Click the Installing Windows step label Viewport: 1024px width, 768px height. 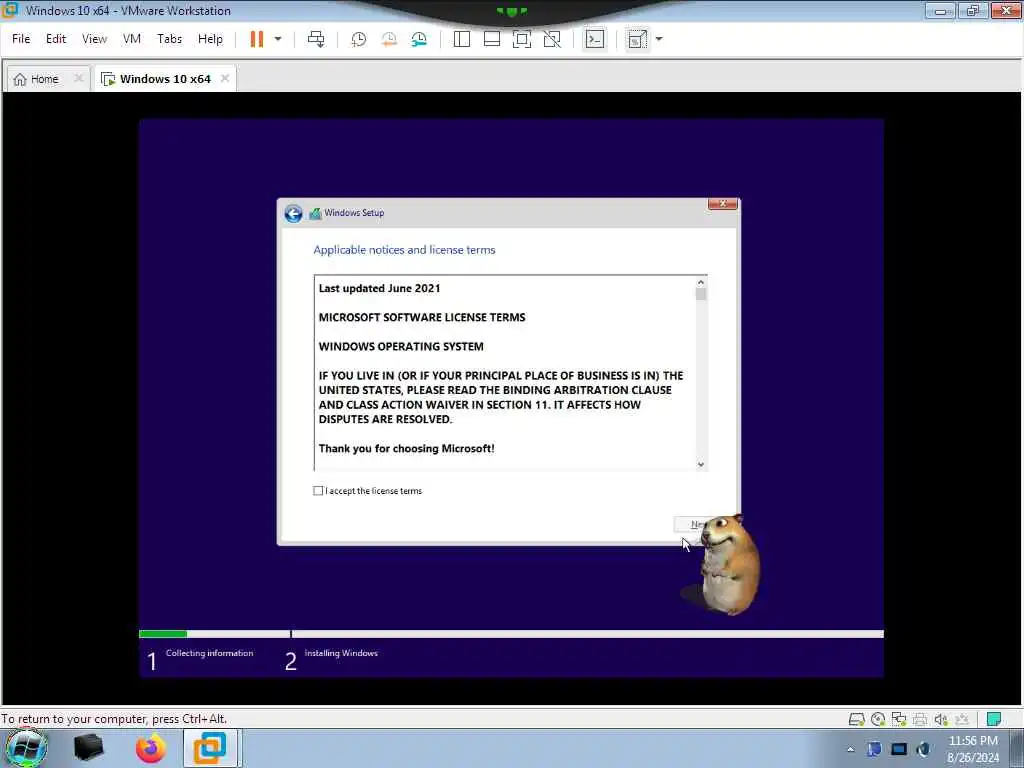pos(341,653)
